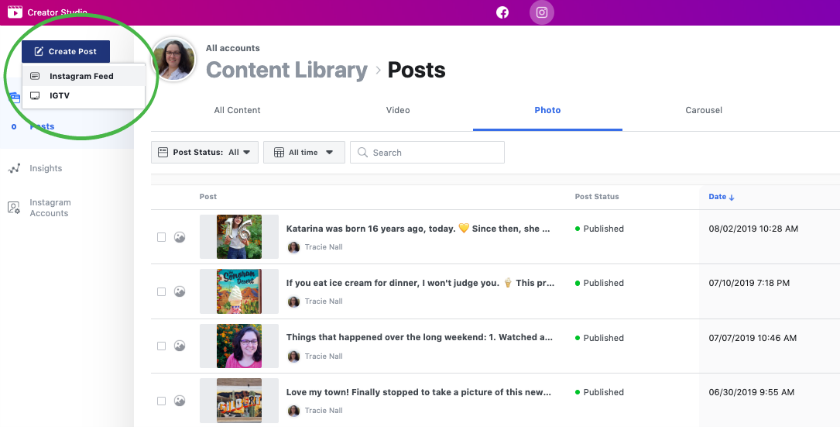Select the checkbox for the Katarina post
840x427 pixels.
pos(161,237)
